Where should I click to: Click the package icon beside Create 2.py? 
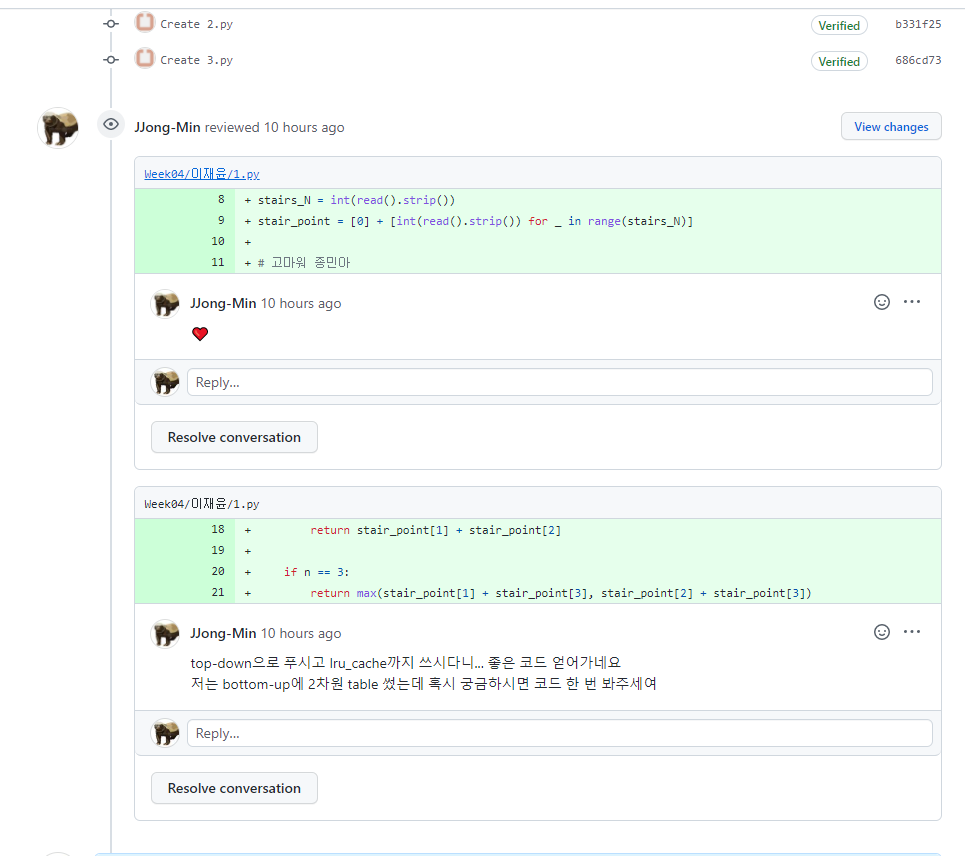point(144,23)
